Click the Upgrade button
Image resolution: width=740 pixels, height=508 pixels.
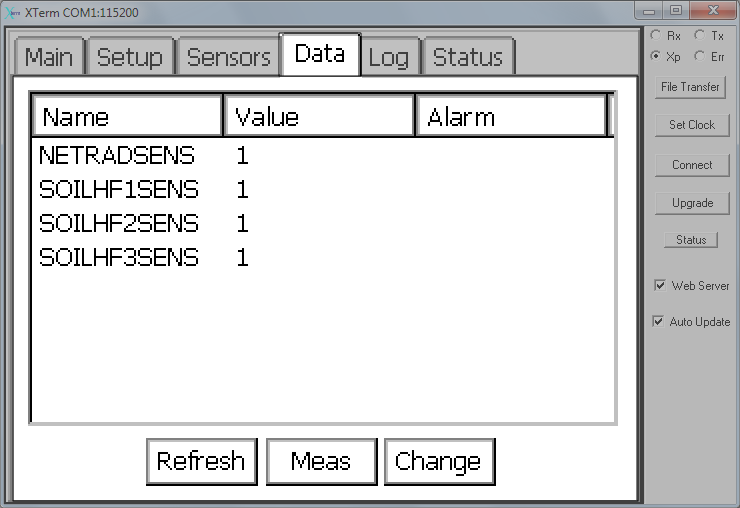(692, 203)
